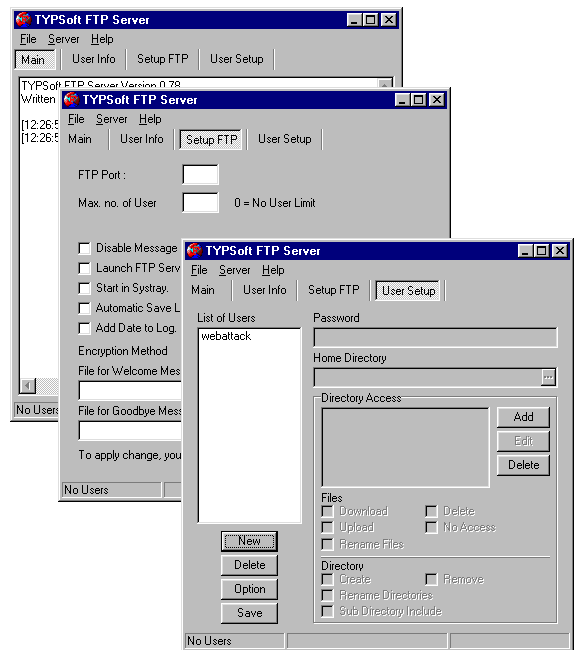Open Server menu in the front window
Viewport: 580px width, 650px height.
234,270
